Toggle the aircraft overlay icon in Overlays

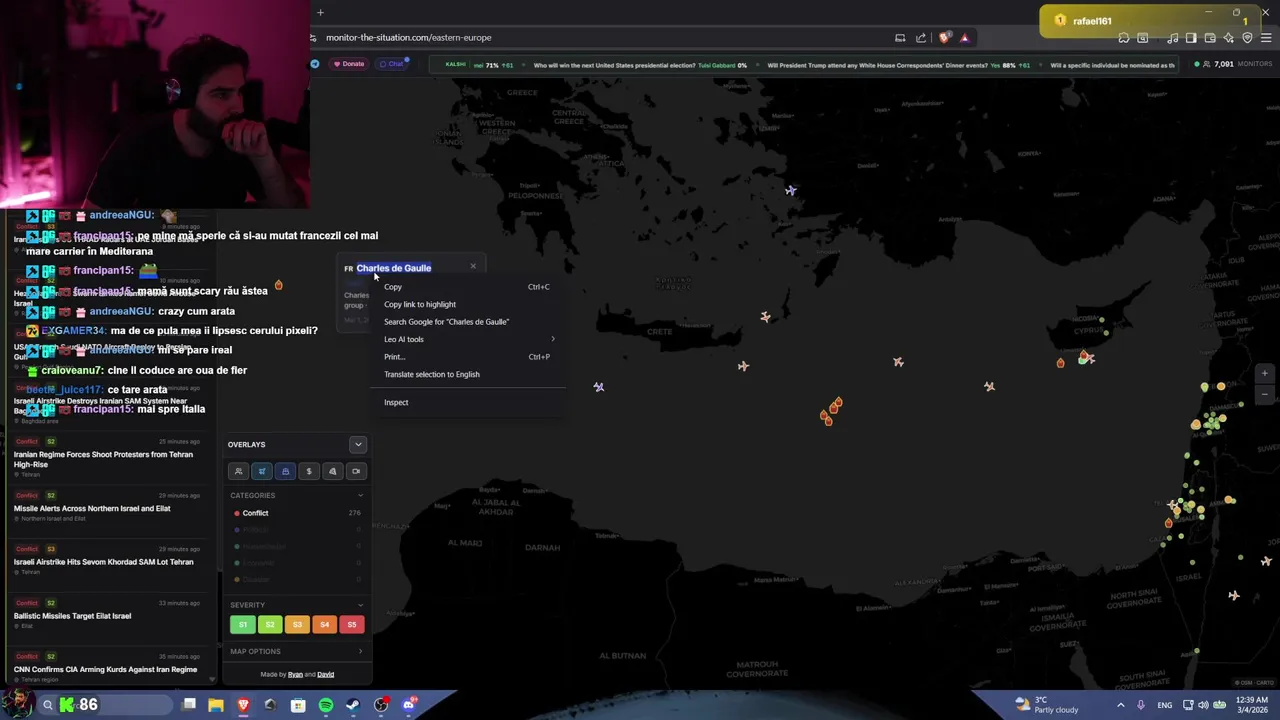point(262,471)
